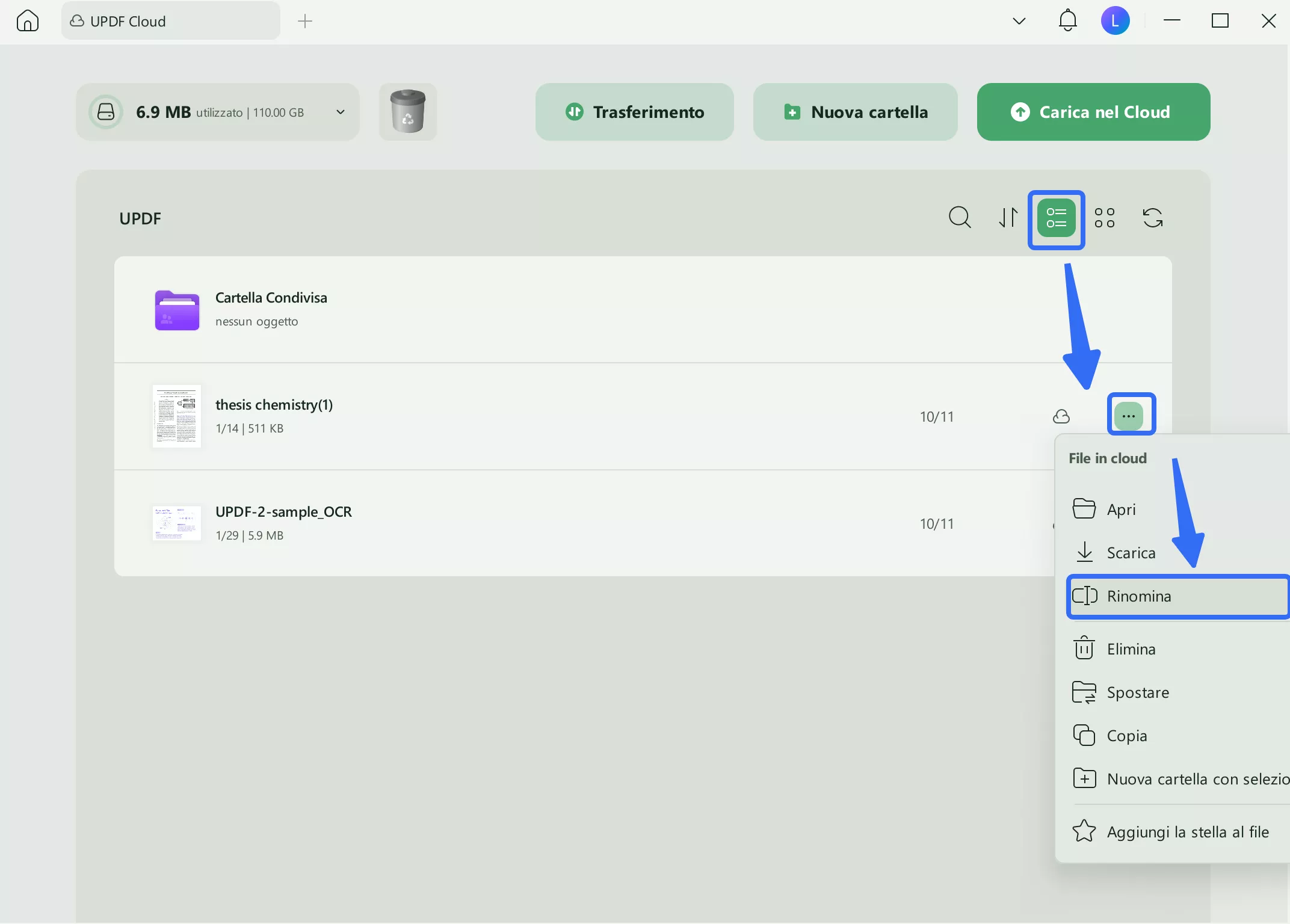
Task: Click the user avatar L
Action: (1115, 21)
